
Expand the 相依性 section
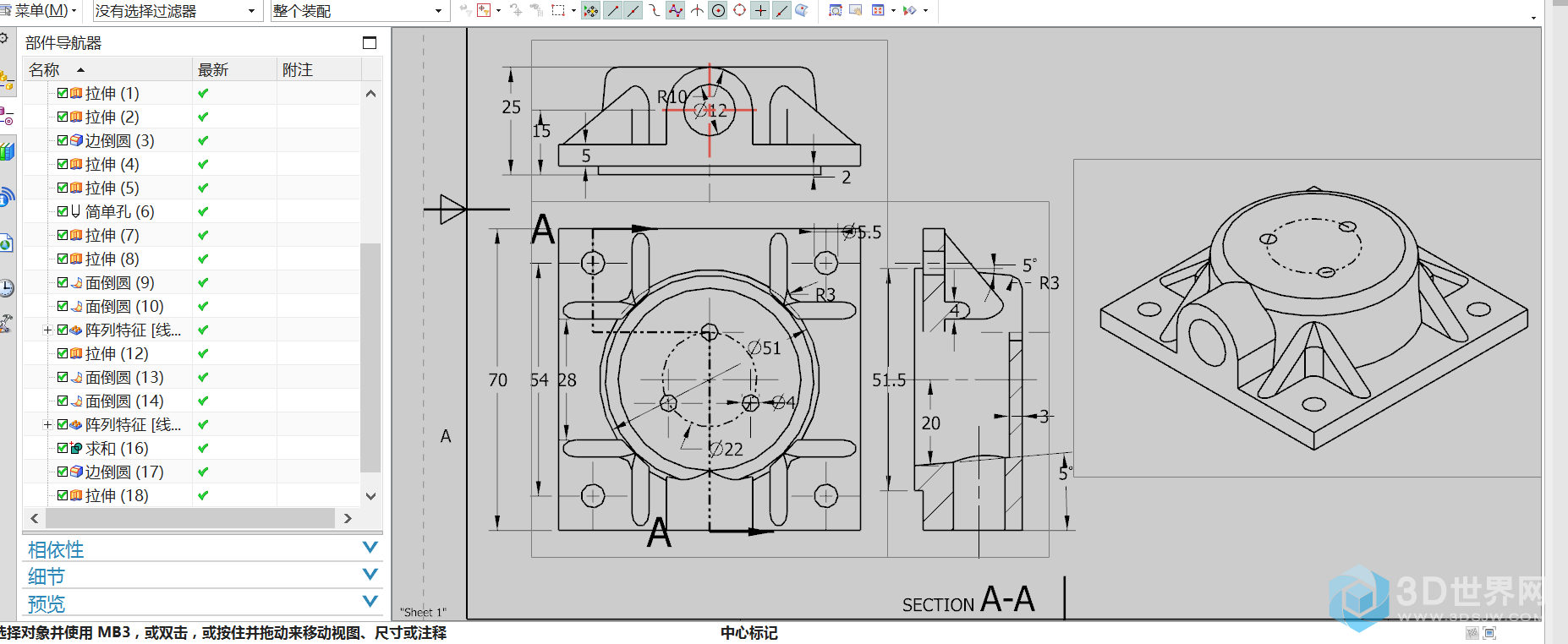coord(202,549)
